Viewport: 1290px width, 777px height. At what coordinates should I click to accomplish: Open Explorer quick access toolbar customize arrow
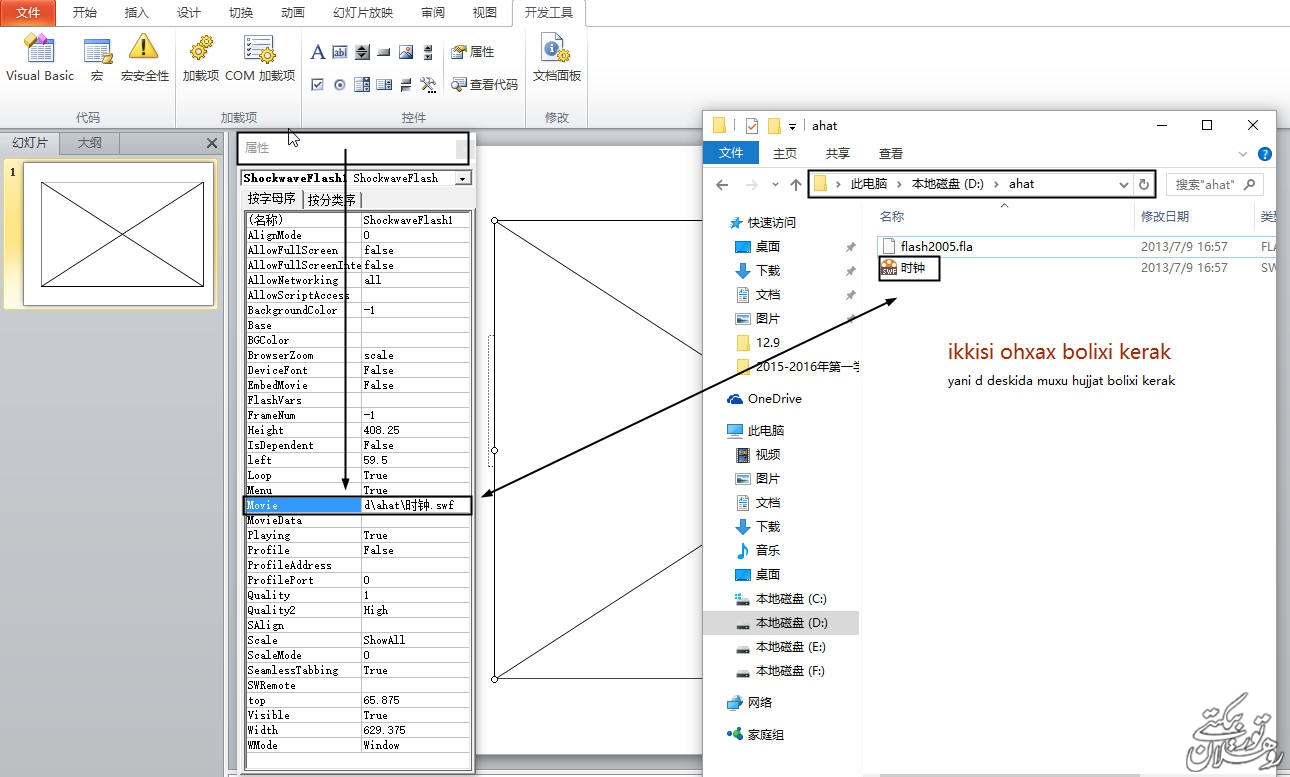pyautogui.click(x=792, y=126)
